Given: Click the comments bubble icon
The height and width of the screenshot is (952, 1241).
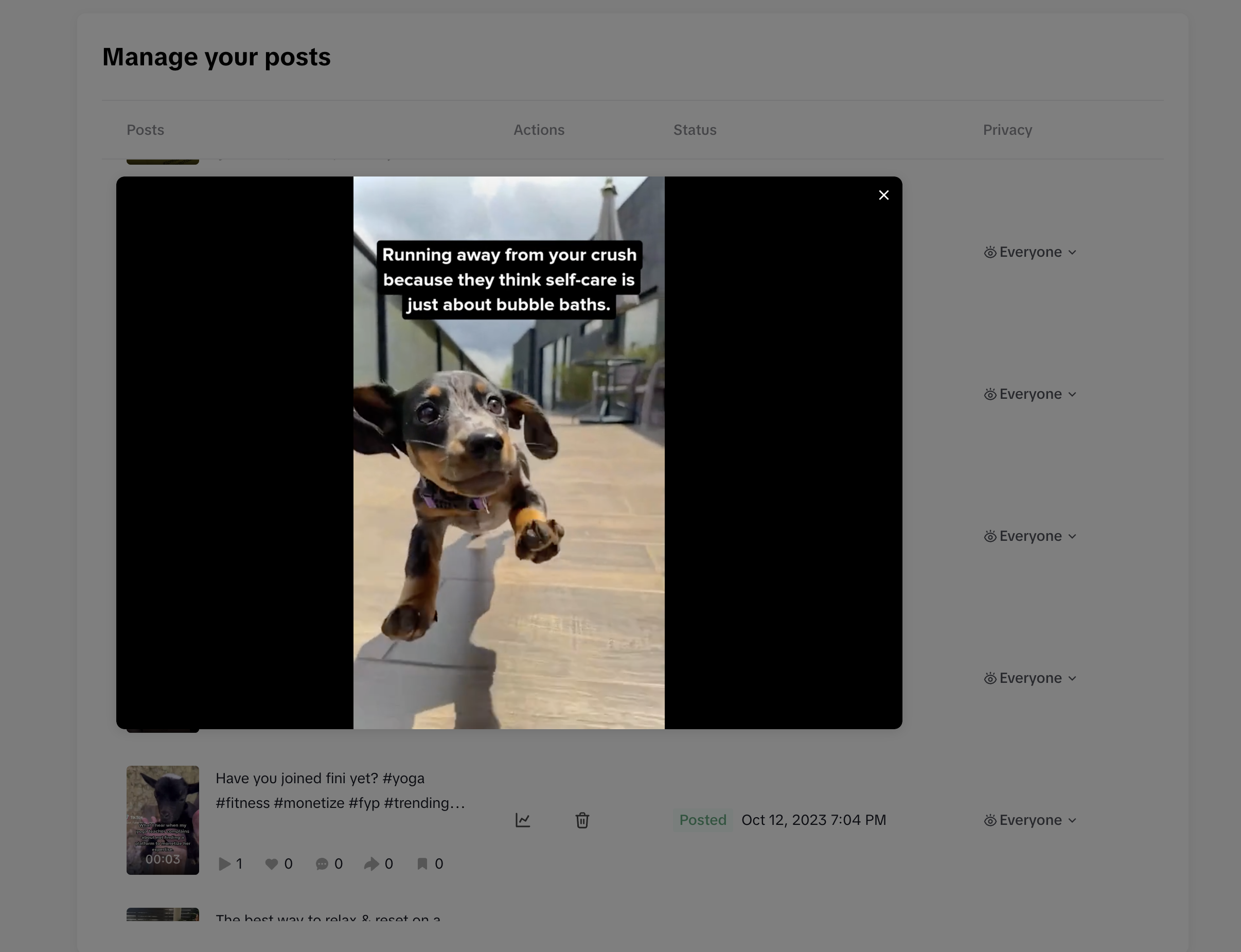Looking at the screenshot, I should point(322,863).
